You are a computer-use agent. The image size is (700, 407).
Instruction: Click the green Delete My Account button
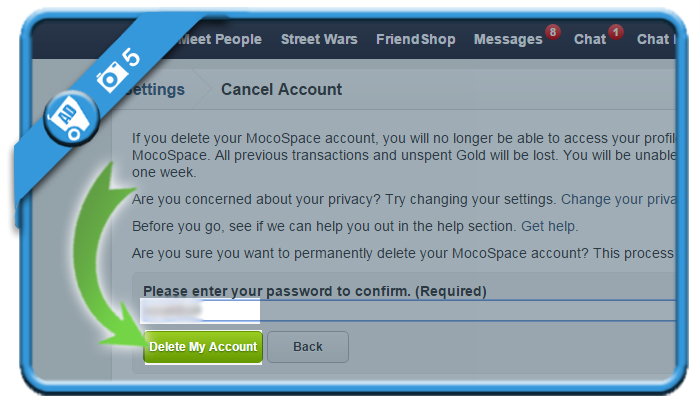point(203,347)
